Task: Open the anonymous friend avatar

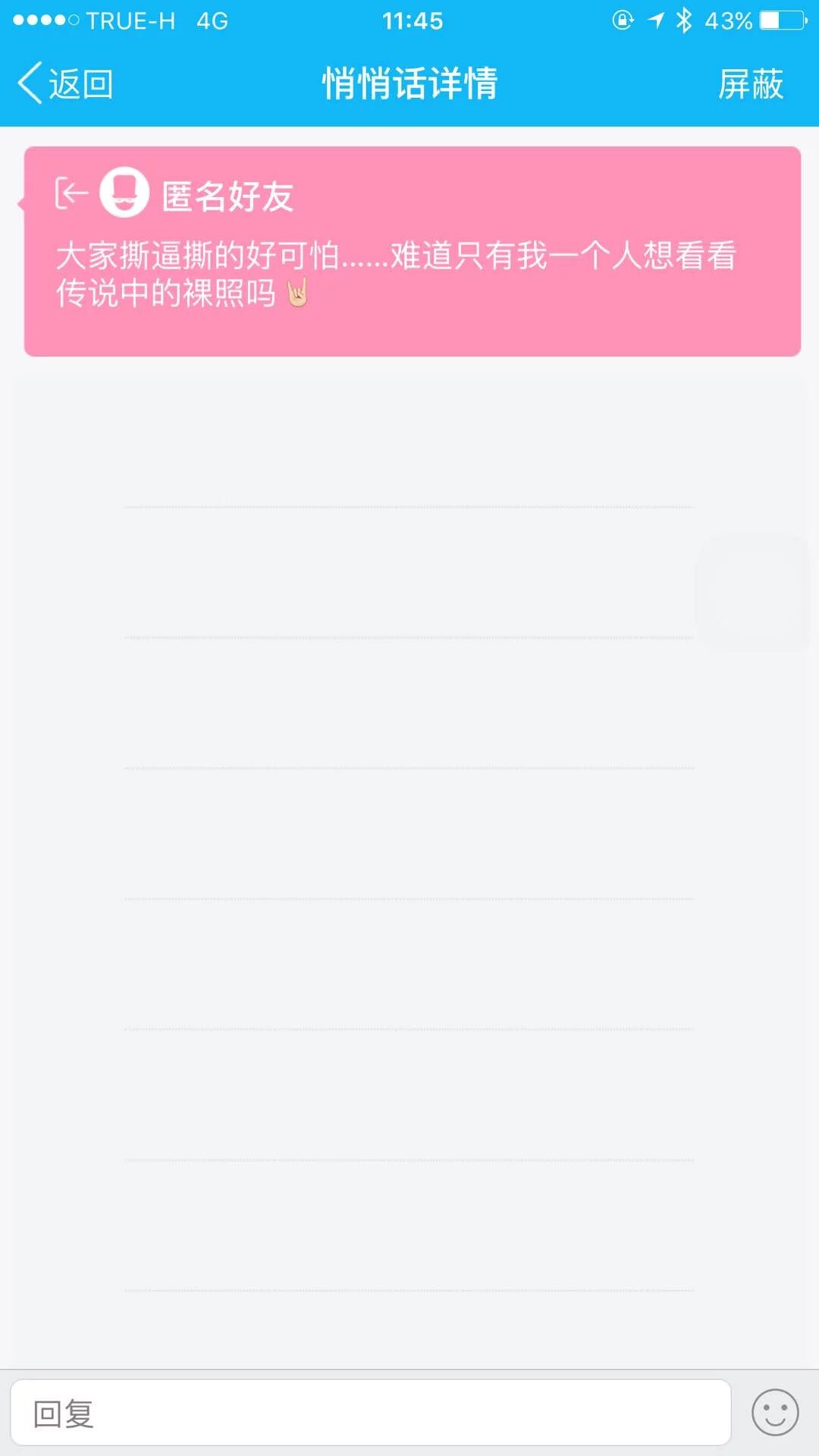Action: pyautogui.click(x=124, y=193)
